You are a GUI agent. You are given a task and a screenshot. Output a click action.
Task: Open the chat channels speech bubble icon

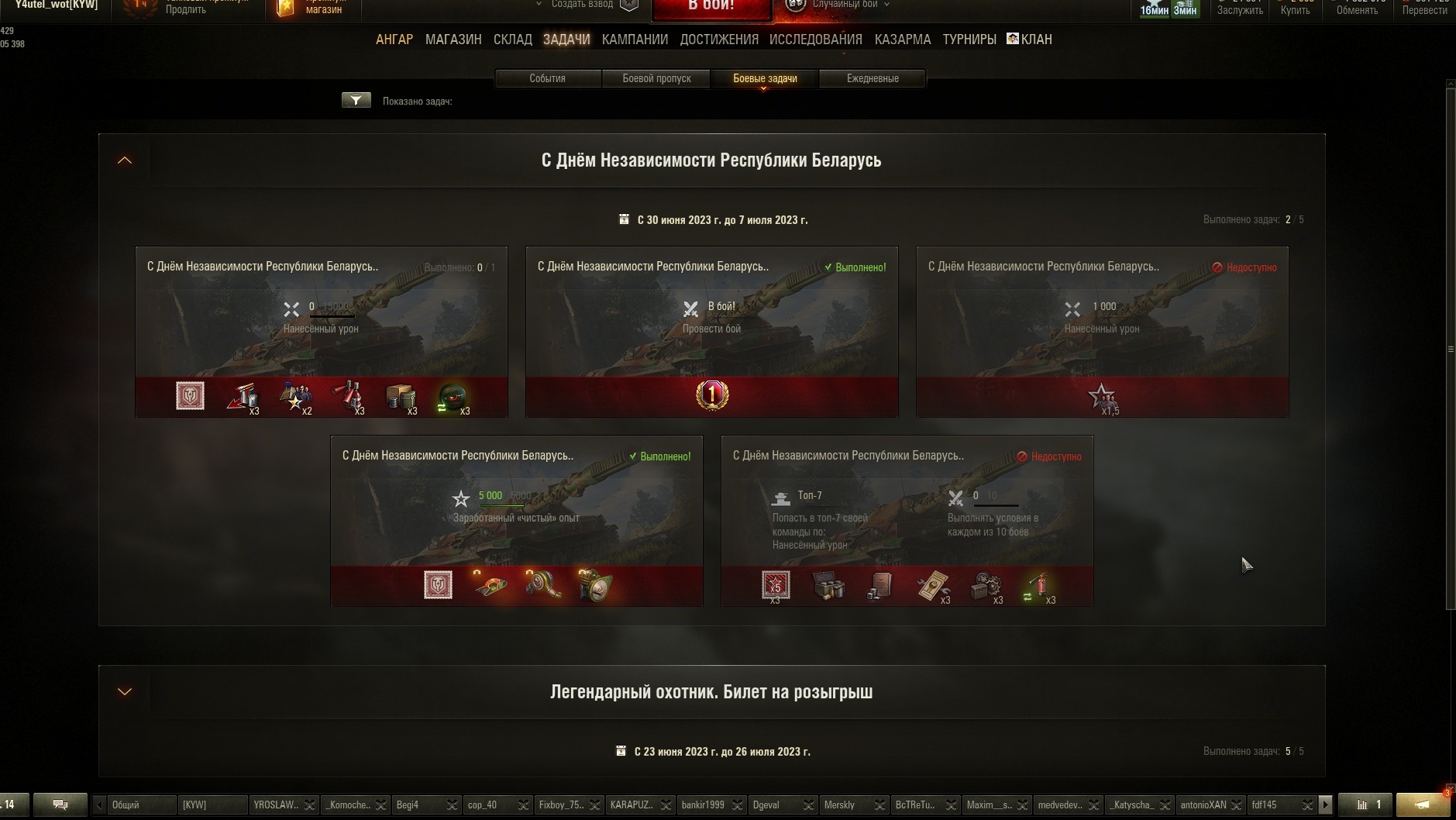60,804
